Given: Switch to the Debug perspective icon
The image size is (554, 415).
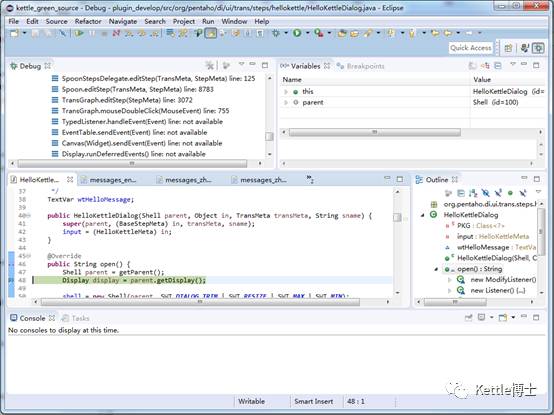Looking at the screenshot, I should click(x=538, y=48).
